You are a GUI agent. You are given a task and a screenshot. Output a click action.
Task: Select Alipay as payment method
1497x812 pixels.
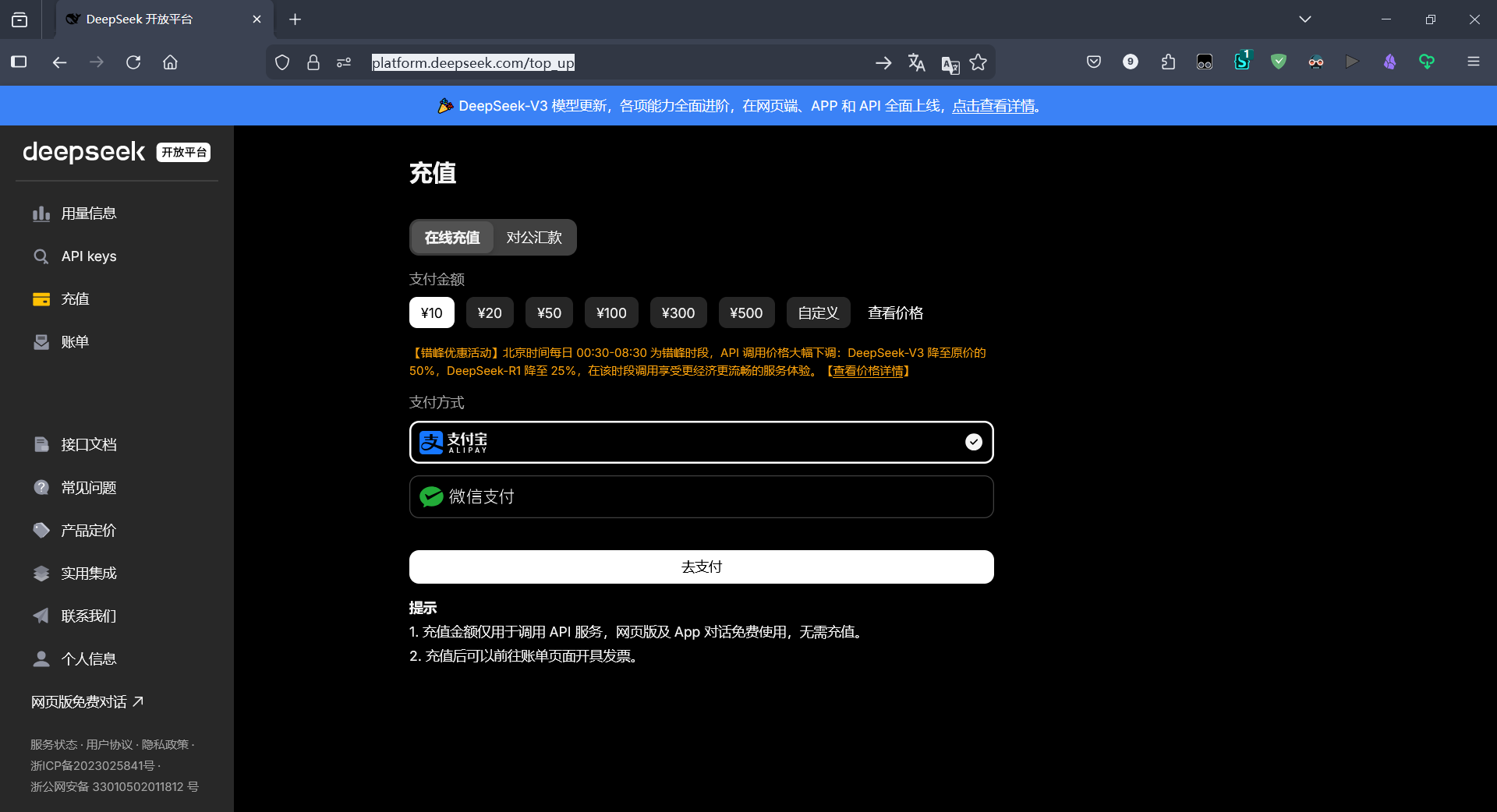tap(700, 442)
